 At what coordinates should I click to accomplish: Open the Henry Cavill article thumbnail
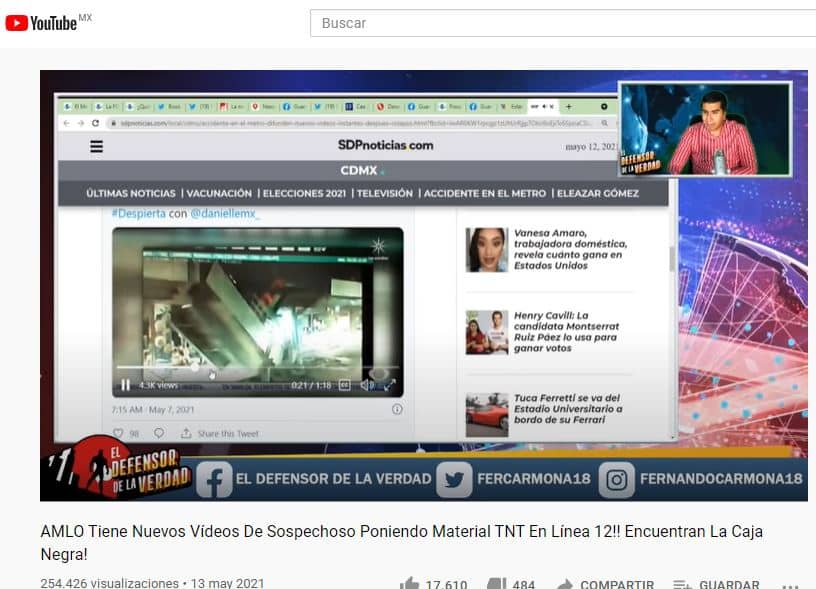tap(487, 332)
